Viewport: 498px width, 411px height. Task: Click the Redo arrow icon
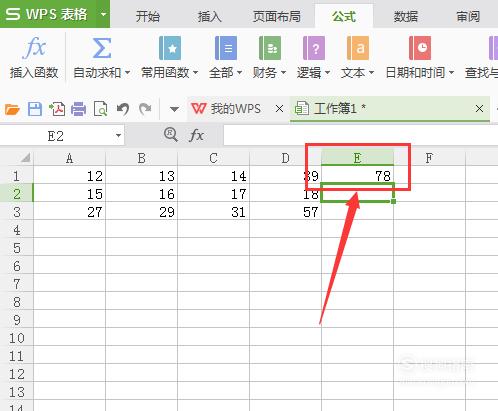tap(145, 109)
